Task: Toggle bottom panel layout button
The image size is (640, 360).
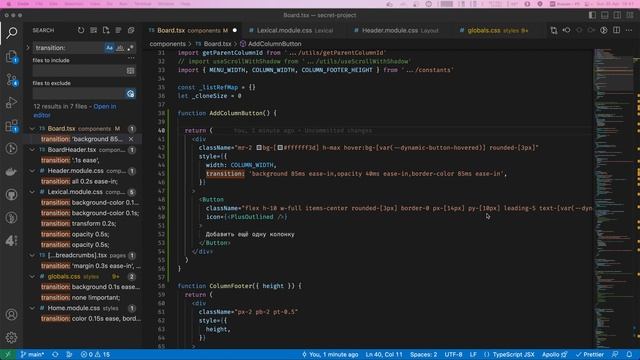Action: pos(604,15)
